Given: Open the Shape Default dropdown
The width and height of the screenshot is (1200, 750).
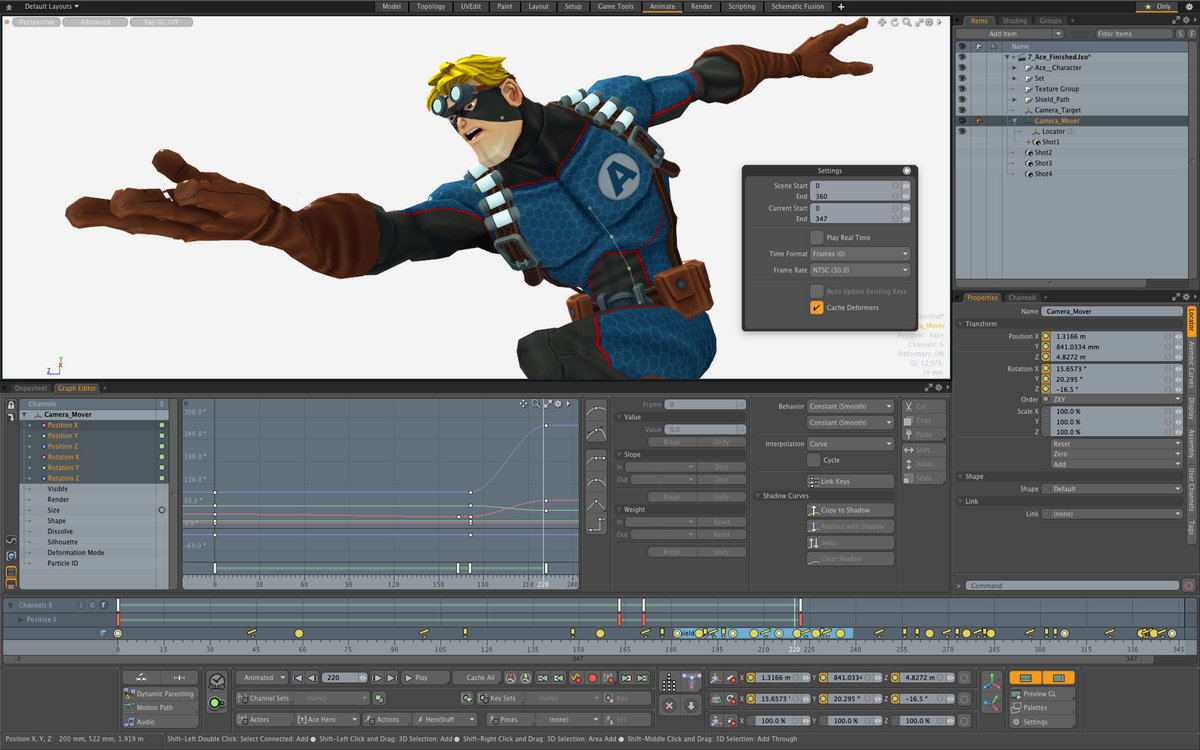Looking at the screenshot, I should (x=1116, y=489).
